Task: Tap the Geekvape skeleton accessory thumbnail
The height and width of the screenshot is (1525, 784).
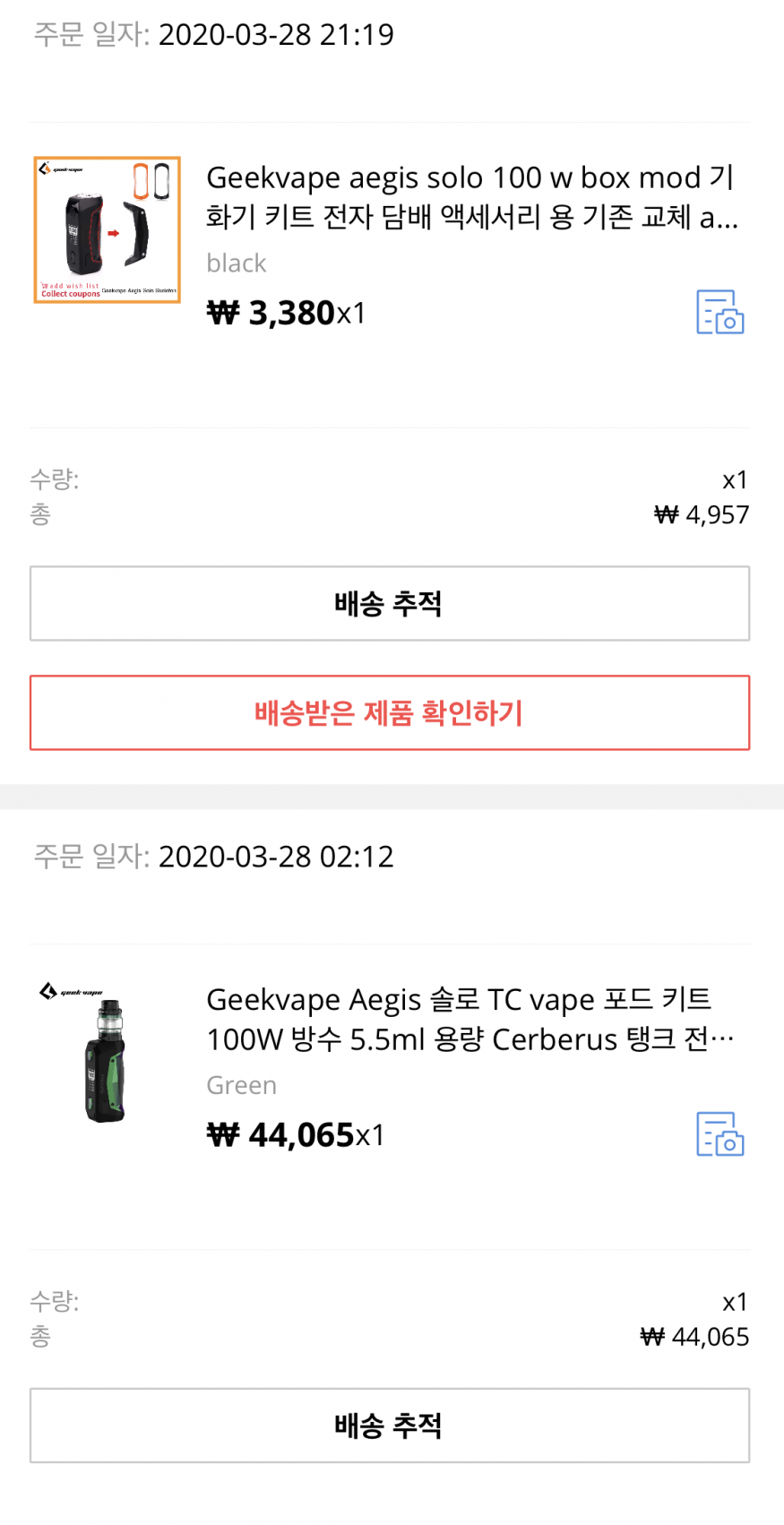Action: tap(108, 229)
